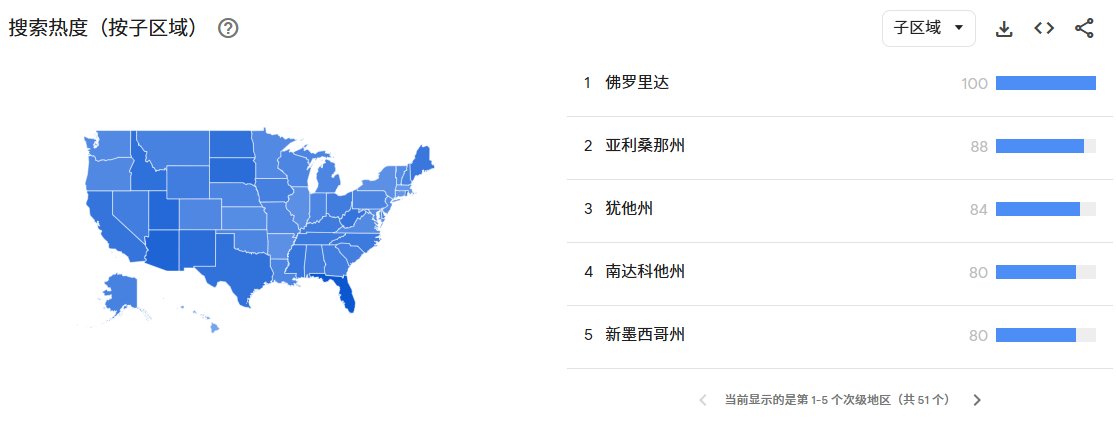This screenshot has height=444, width=1116.
Task: Click the share icon
Action: point(1084,29)
